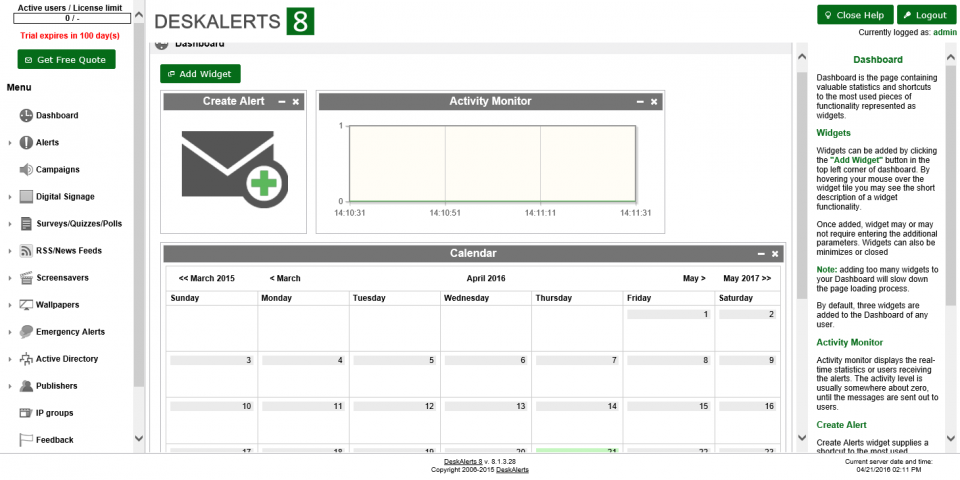Close the Calendar widget
The height and width of the screenshot is (480, 960).
tap(775, 253)
